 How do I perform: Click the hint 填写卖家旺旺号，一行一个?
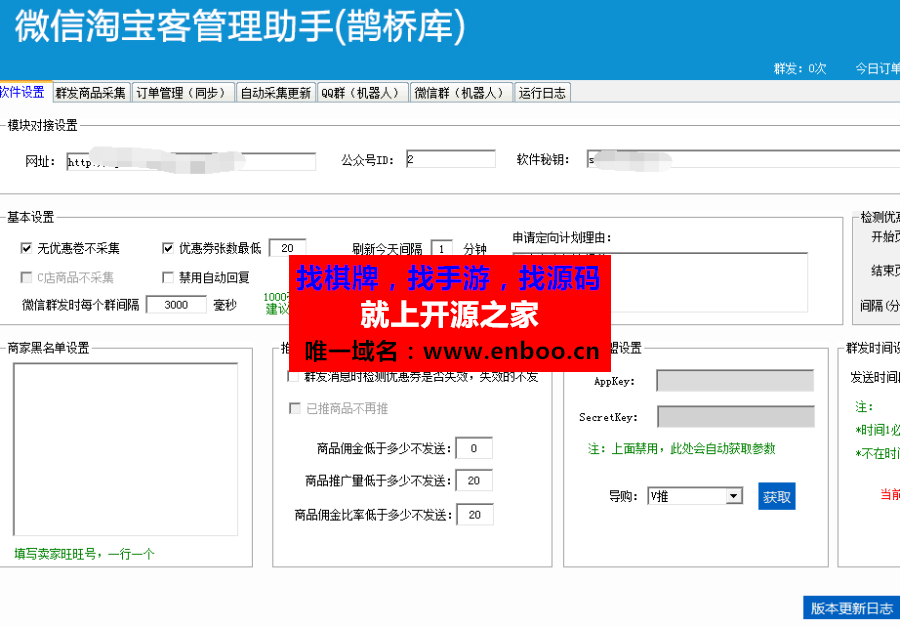point(84,554)
